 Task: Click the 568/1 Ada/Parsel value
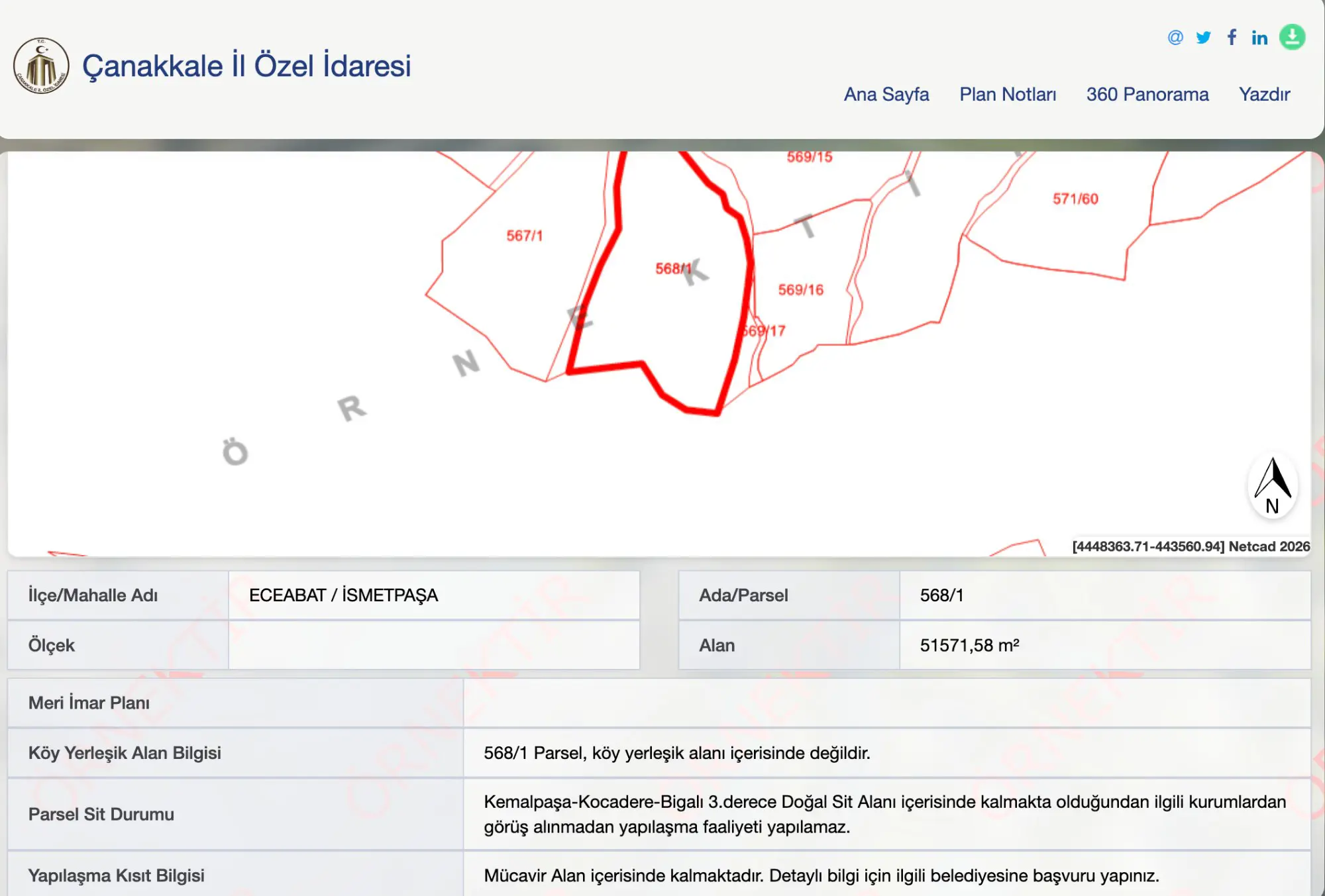click(941, 595)
